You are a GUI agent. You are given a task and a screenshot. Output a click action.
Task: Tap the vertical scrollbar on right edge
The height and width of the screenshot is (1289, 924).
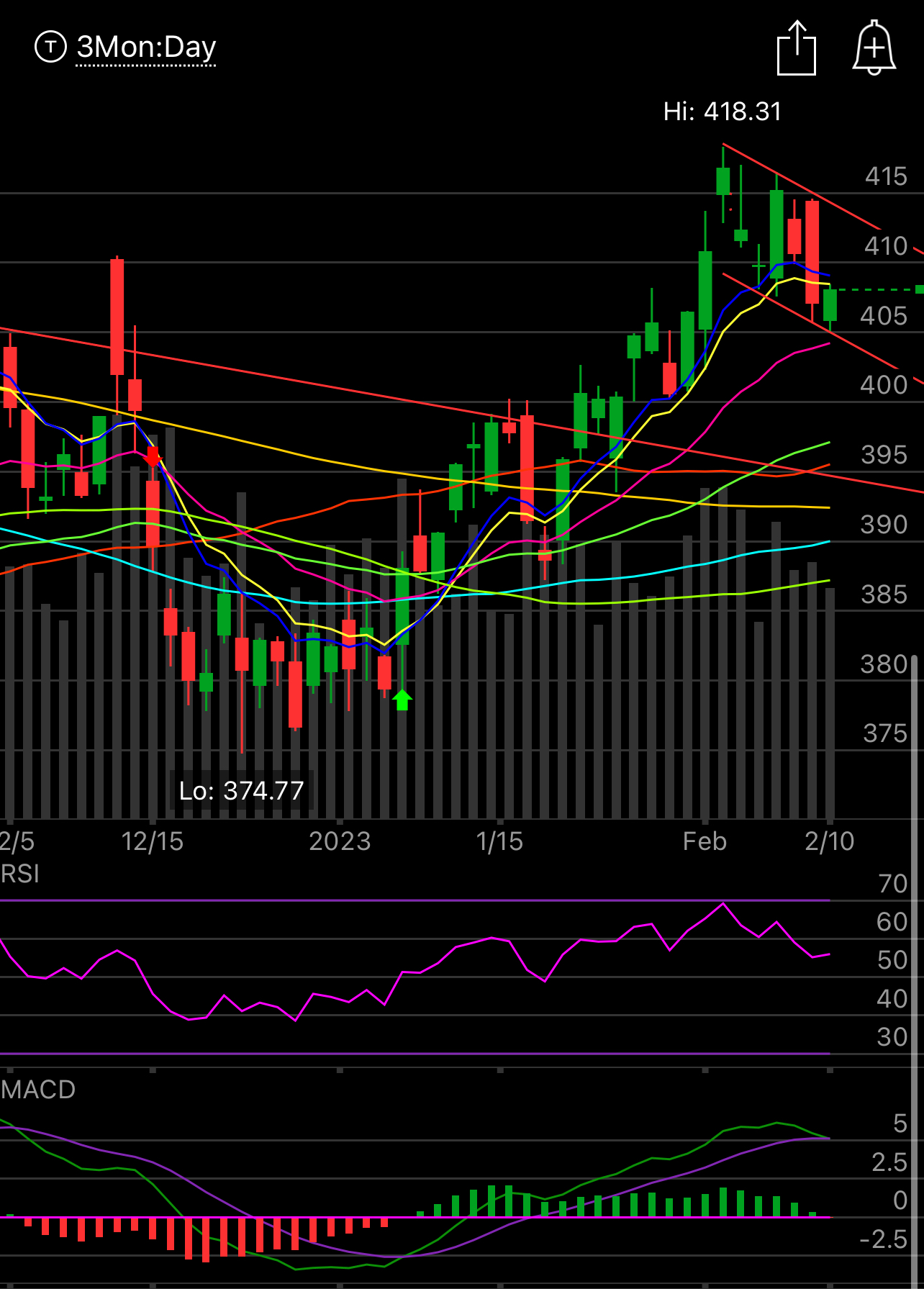click(915, 972)
